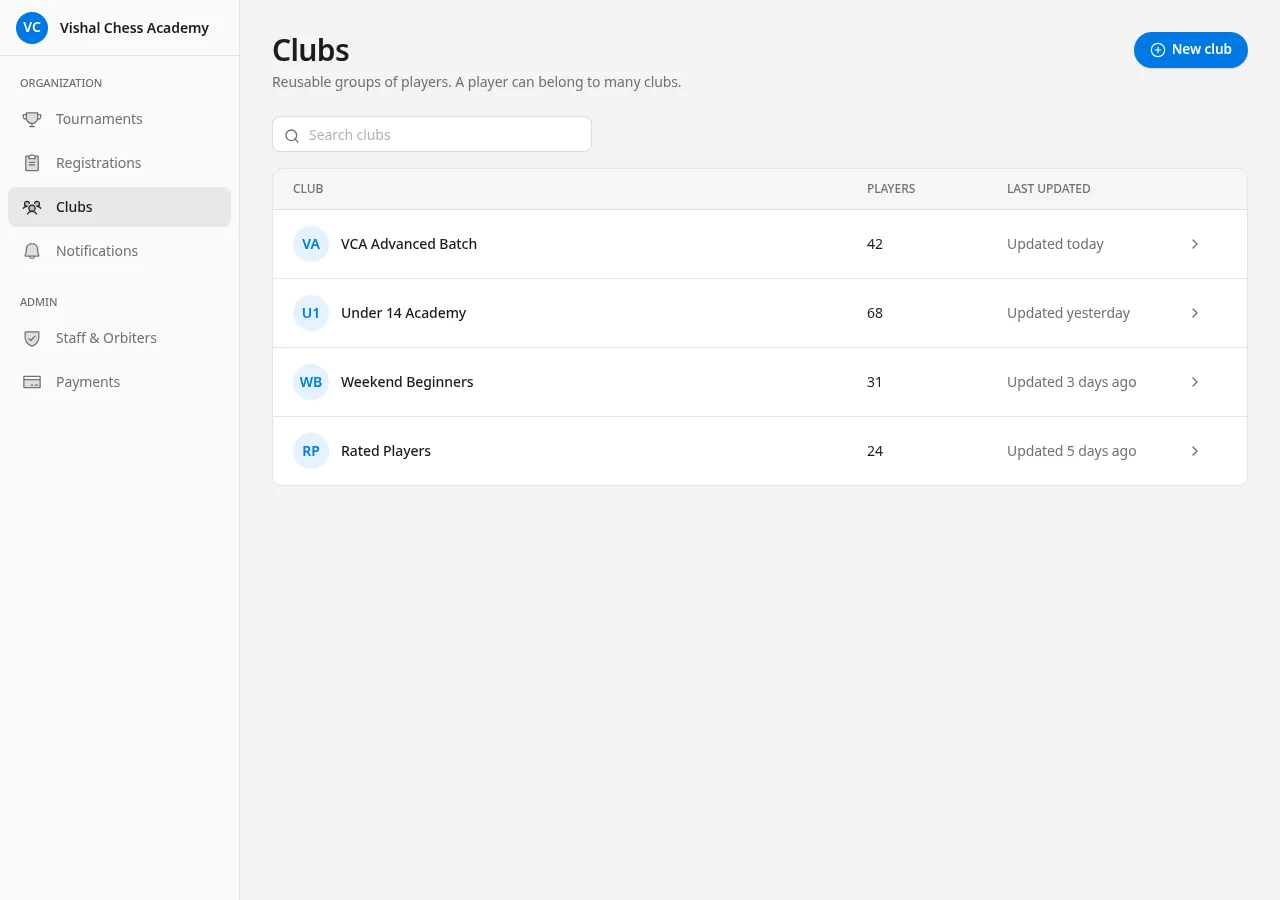Viewport: 1280px width, 900px height.
Task: Click the Weekend Beginners name
Action: point(407,382)
